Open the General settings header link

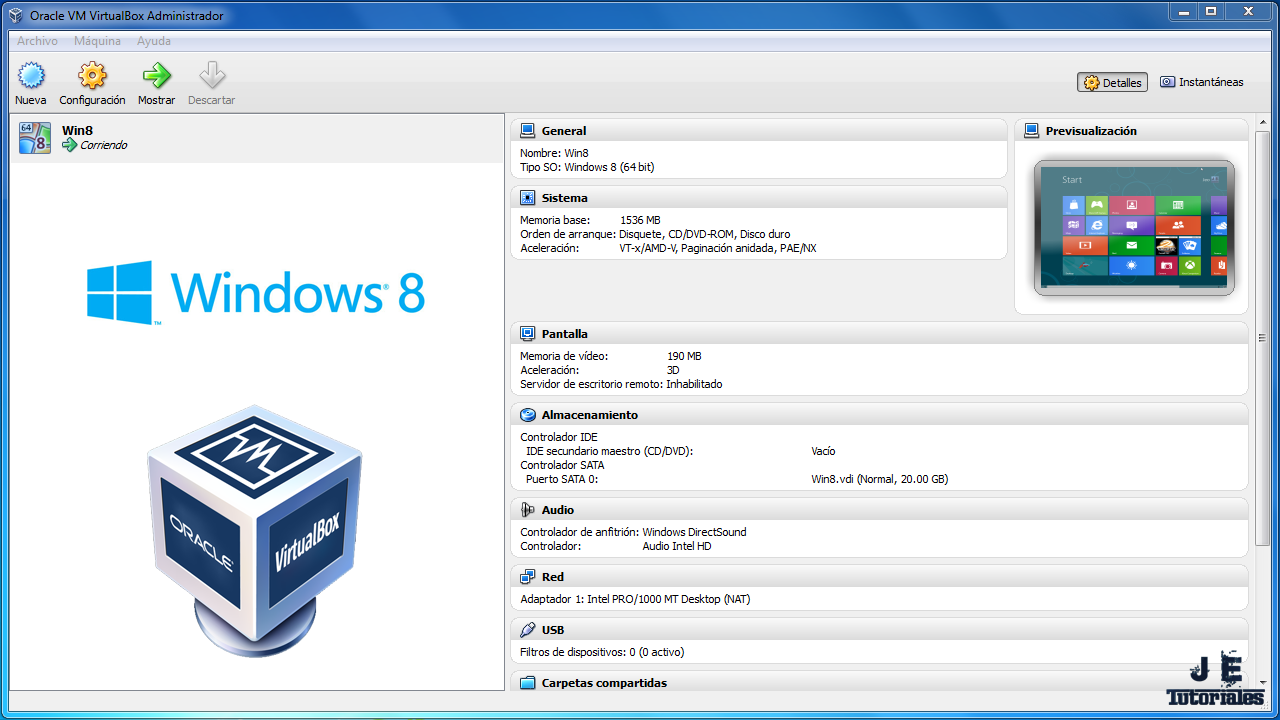[564, 131]
